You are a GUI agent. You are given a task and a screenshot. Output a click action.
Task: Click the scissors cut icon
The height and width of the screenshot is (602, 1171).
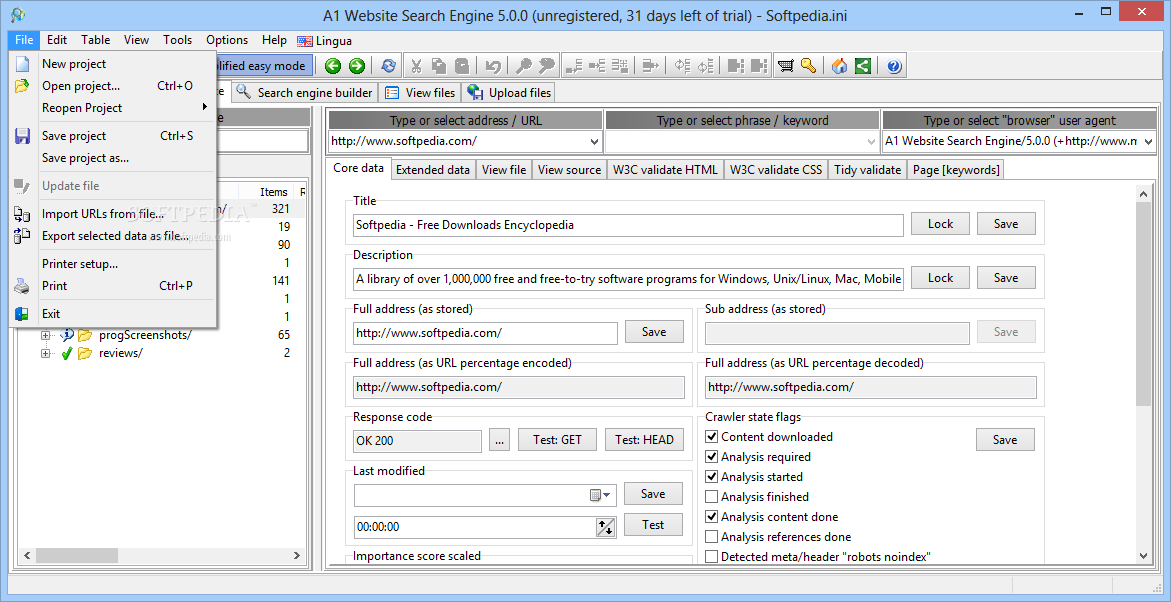[x=417, y=66]
